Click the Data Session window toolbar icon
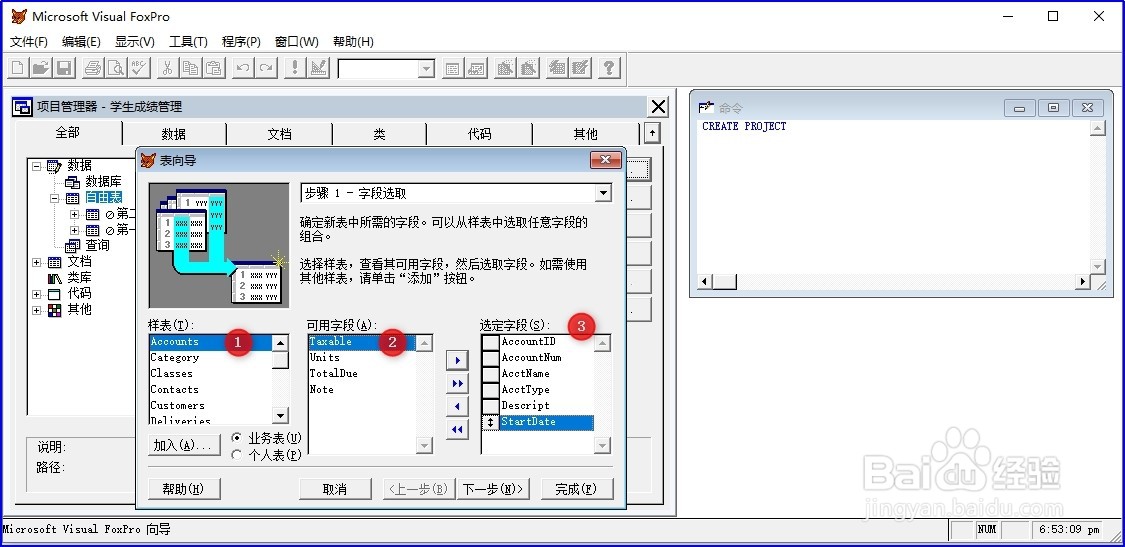The height and width of the screenshot is (547, 1125). (476, 68)
